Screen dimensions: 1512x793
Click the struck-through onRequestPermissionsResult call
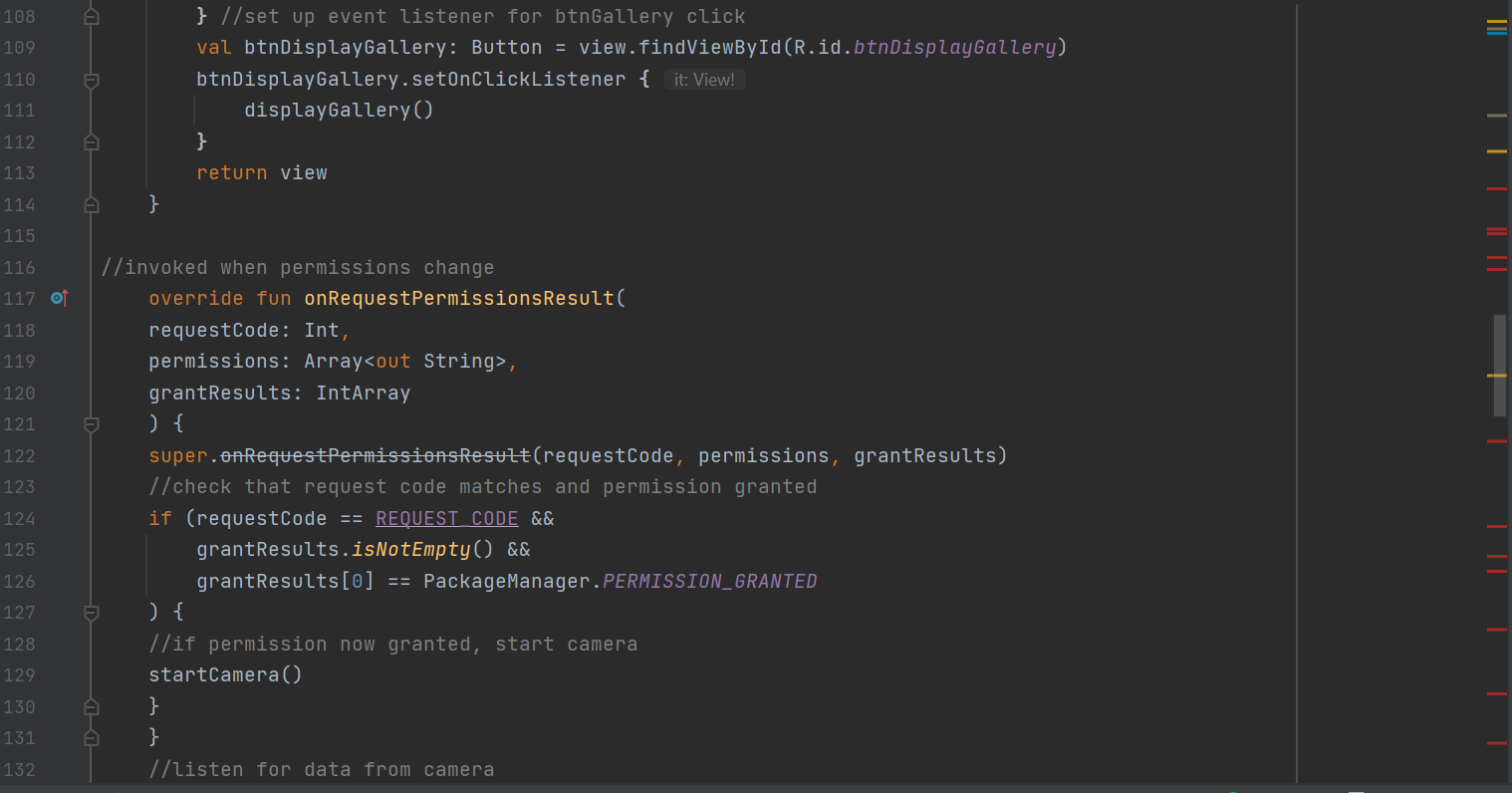tap(376, 455)
